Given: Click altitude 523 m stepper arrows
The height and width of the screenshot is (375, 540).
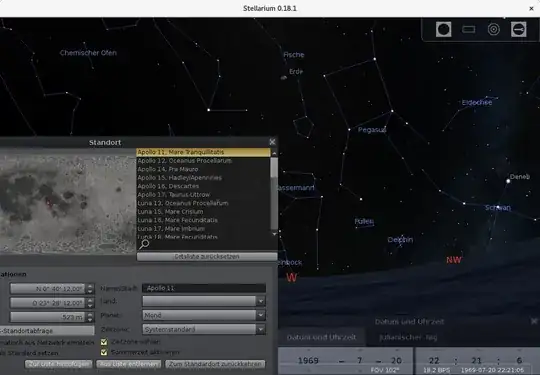Looking at the screenshot, I should [x=90, y=317].
